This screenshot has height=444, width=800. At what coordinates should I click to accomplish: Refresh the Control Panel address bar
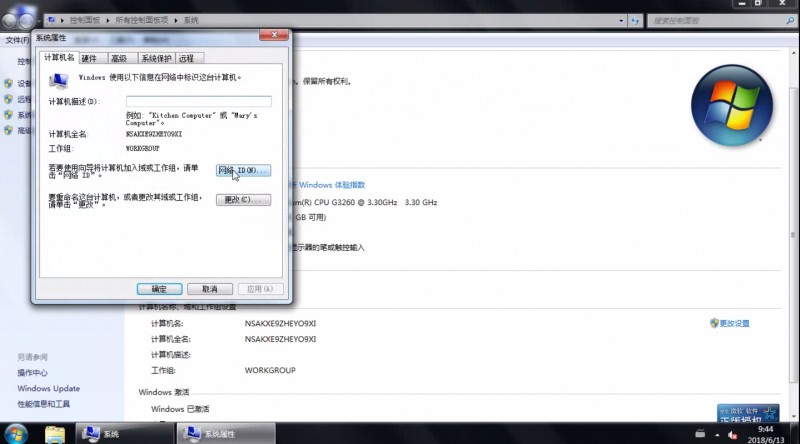click(x=635, y=21)
